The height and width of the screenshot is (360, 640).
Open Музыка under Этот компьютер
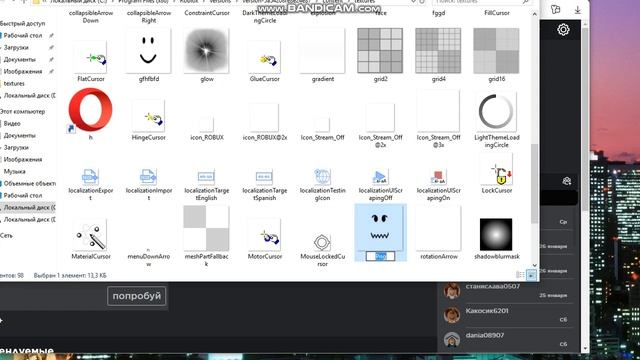coord(15,171)
